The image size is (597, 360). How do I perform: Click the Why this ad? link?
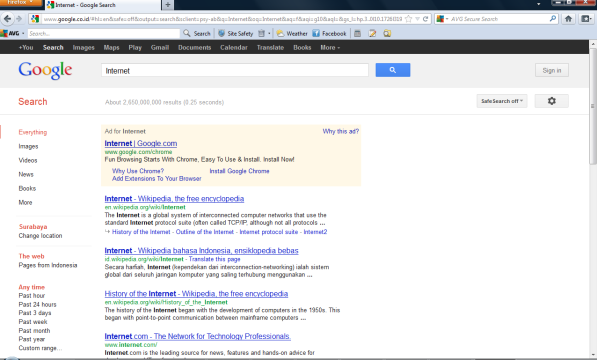tap(341, 131)
